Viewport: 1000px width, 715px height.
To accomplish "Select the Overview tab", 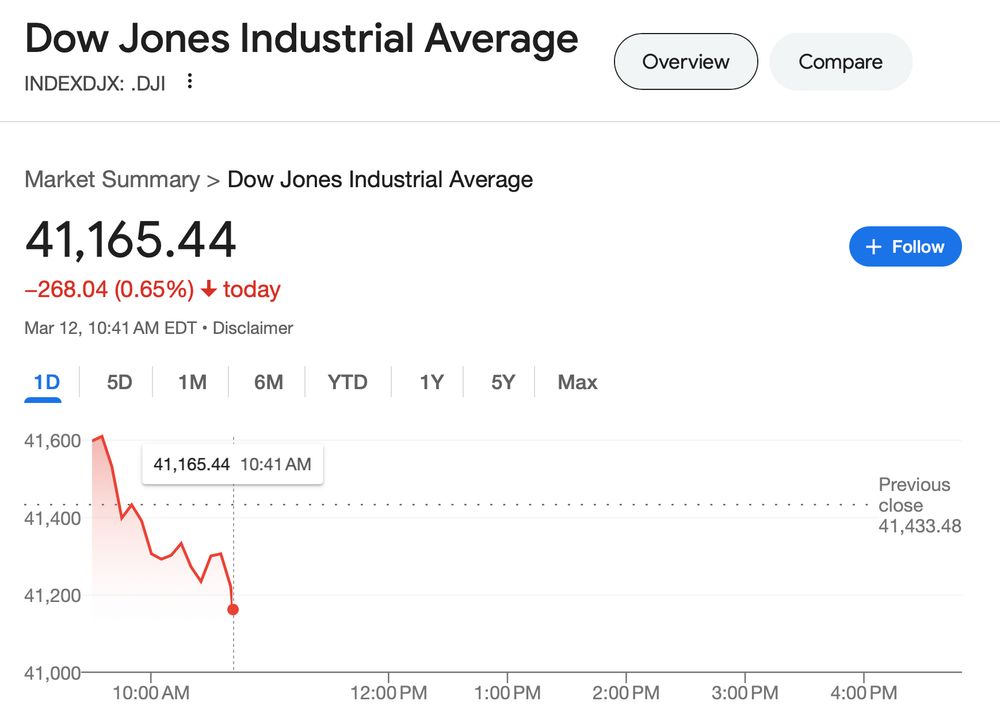I will pyautogui.click(x=686, y=61).
